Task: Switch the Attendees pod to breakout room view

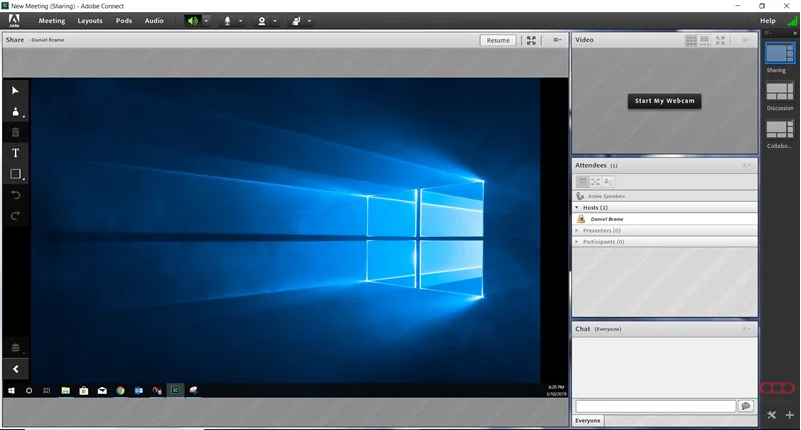Action: click(x=595, y=181)
